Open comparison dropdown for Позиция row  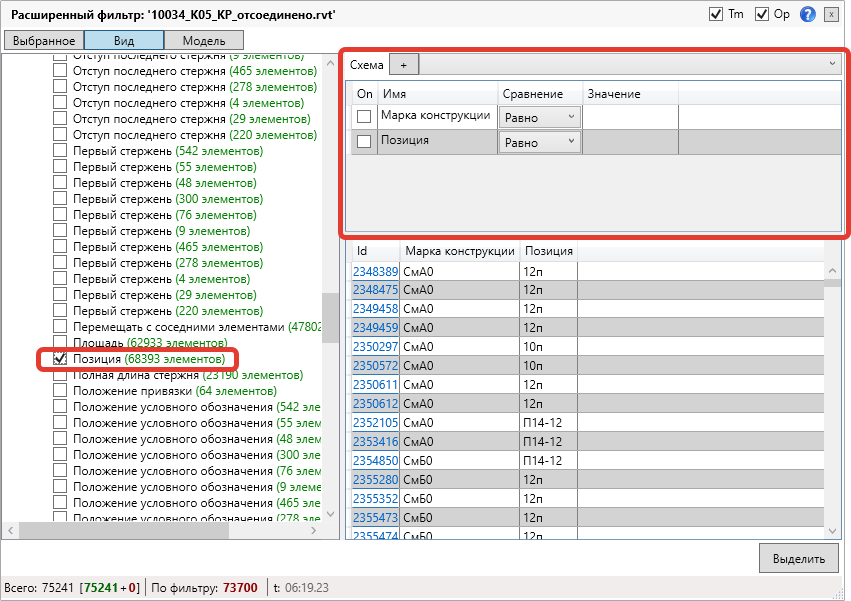point(539,142)
